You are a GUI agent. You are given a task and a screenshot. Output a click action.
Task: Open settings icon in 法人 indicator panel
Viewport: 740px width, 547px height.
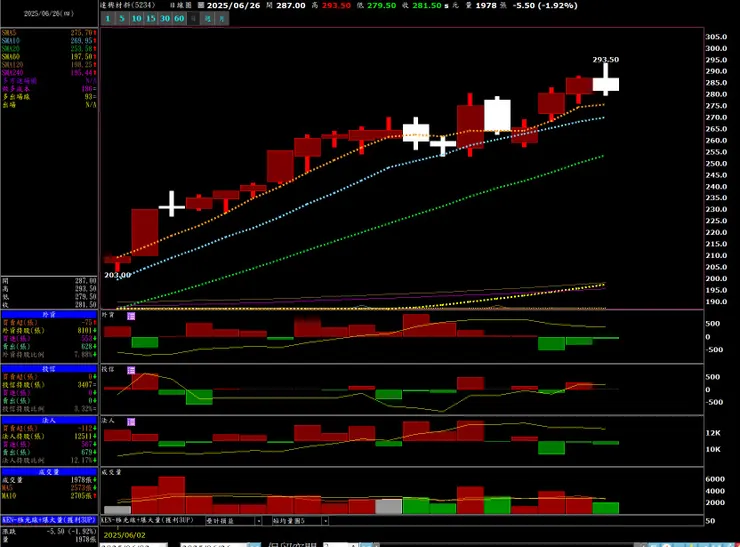pyautogui.click(x=131, y=421)
